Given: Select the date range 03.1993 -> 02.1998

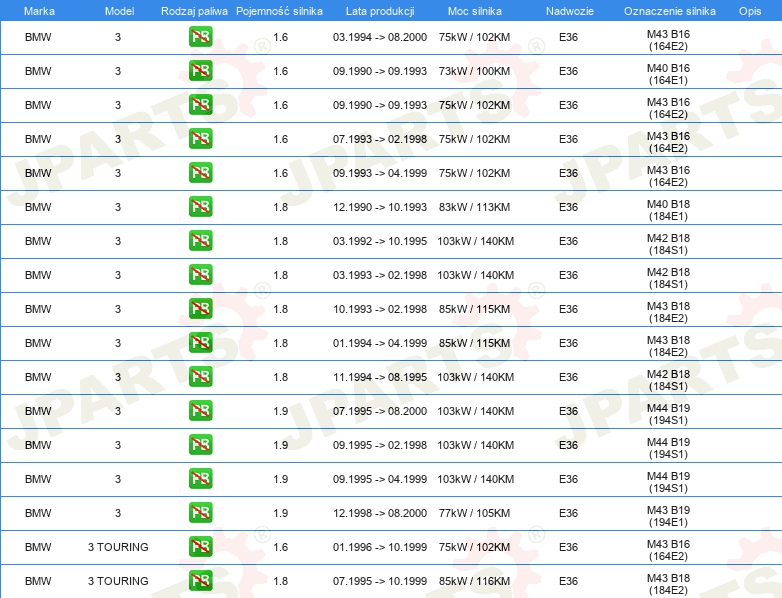Looking at the screenshot, I should tap(380, 275).
